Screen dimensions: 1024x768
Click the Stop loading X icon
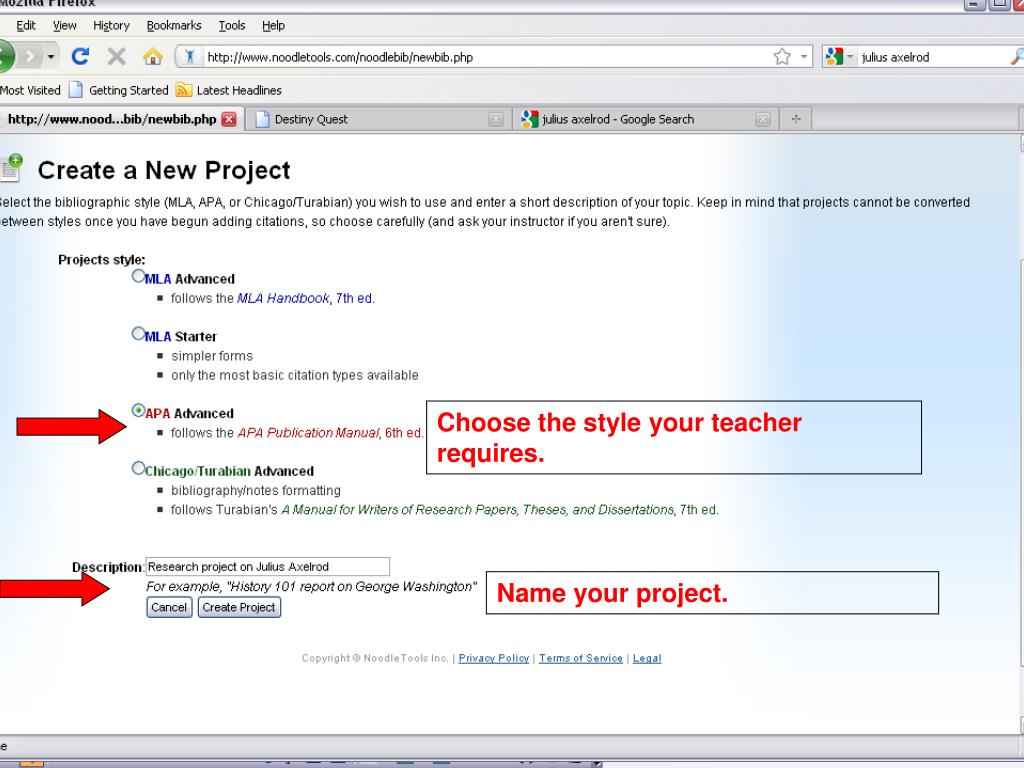click(x=116, y=57)
